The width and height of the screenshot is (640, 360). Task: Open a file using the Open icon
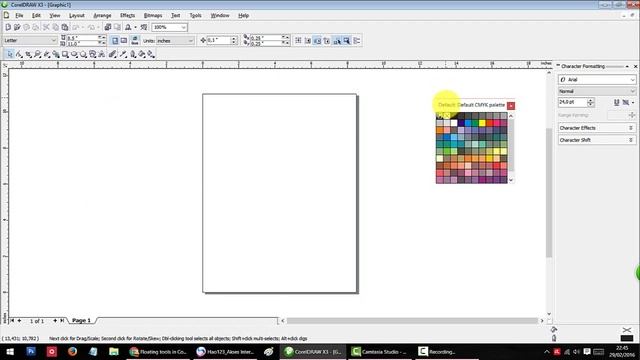click(x=17, y=27)
